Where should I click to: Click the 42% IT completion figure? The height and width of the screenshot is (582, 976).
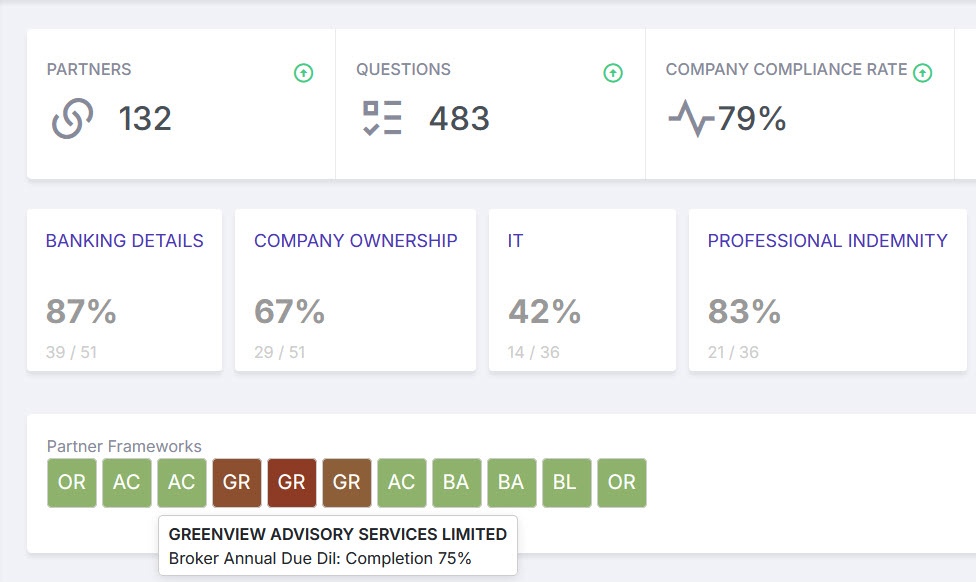click(544, 312)
